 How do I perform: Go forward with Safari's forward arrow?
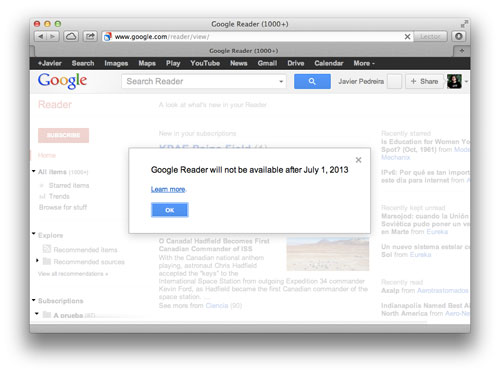click(x=53, y=36)
